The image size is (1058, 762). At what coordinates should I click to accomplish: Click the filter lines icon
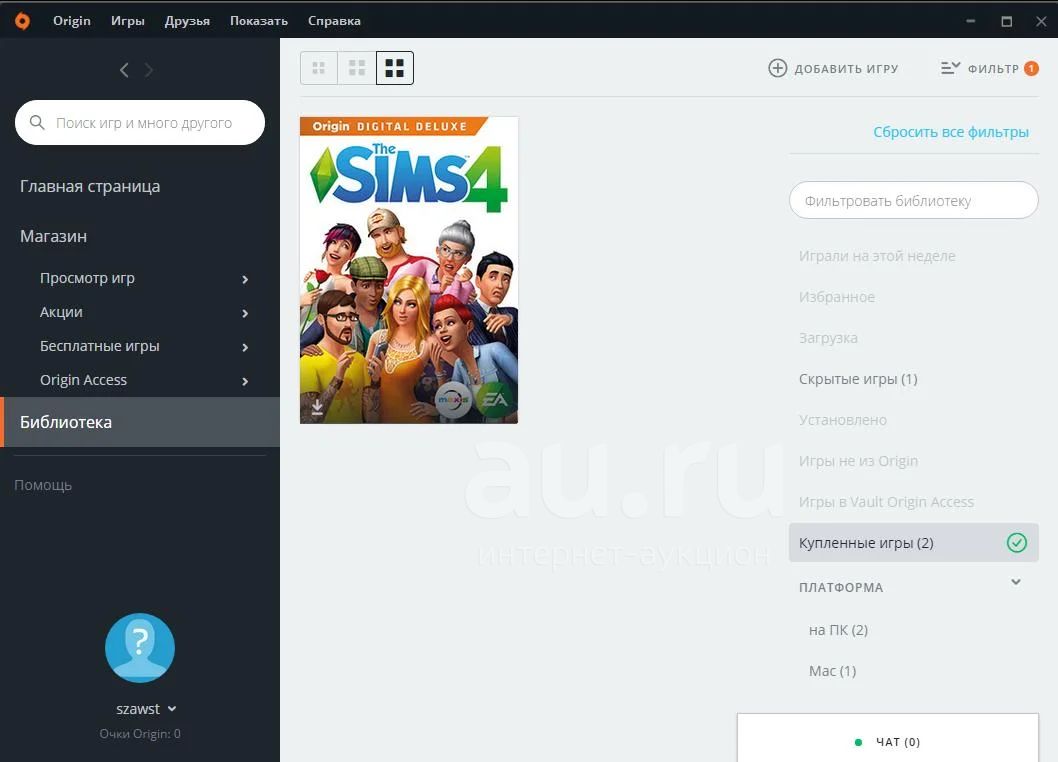[x=950, y=68]
